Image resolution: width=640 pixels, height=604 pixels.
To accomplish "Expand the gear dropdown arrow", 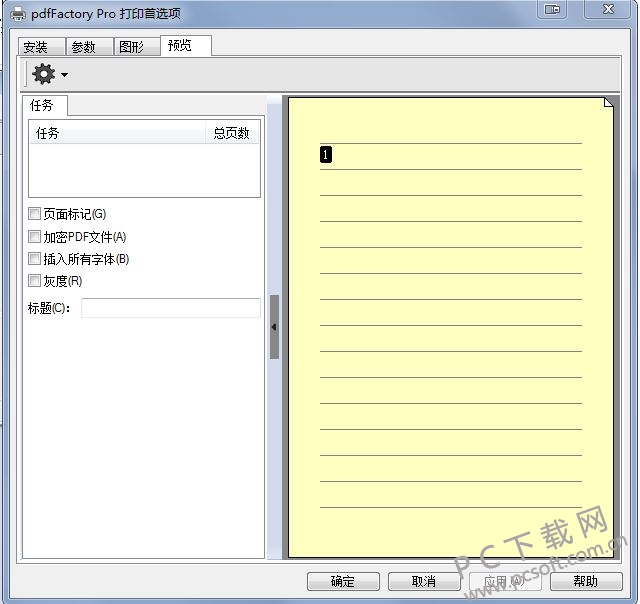I will click(x=64, y=75).
